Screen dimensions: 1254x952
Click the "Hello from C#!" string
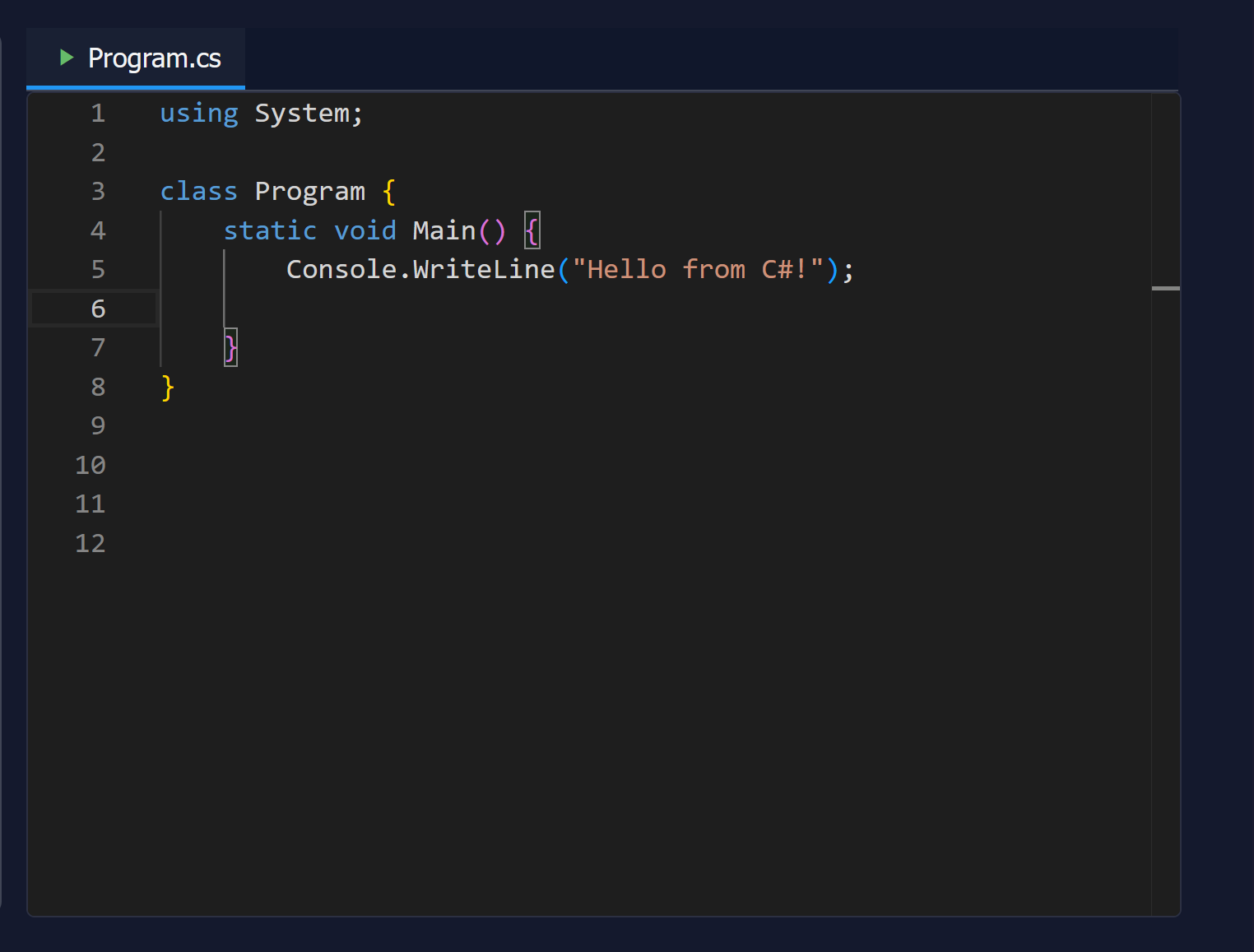(698, 269)
